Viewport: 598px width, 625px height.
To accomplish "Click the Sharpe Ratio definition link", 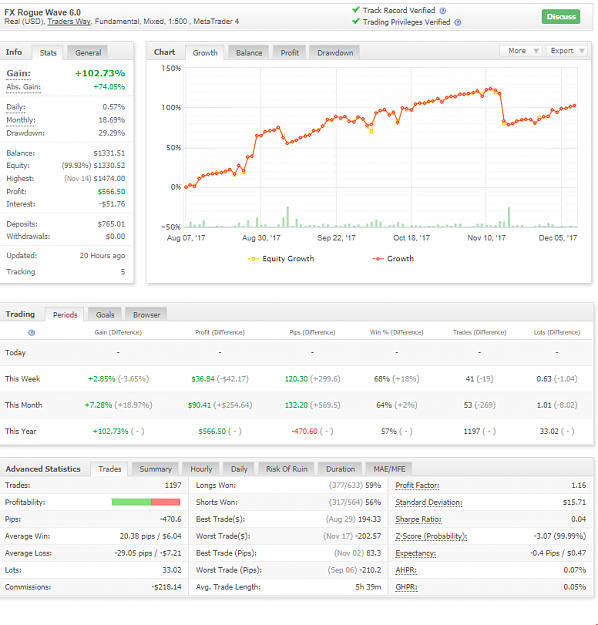I will (x=418, y=519).
